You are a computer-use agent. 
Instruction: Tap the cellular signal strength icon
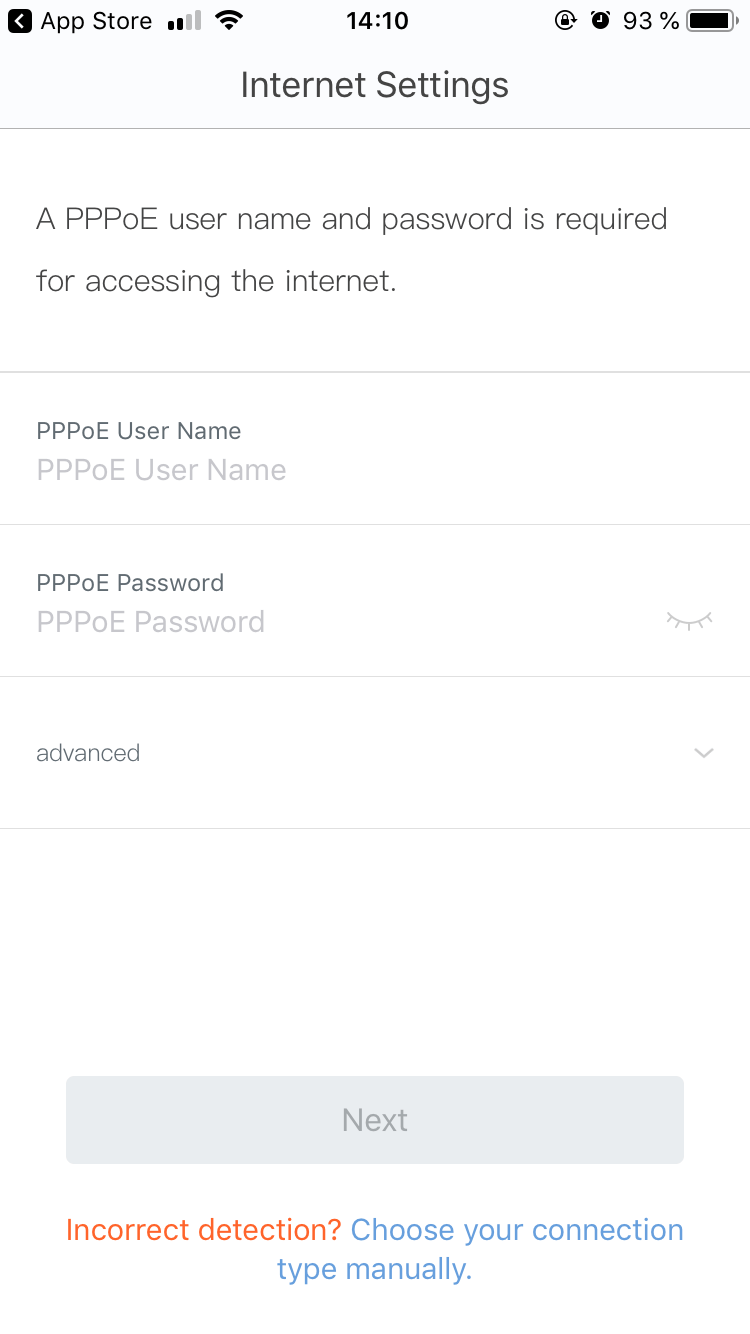point(184,21)
